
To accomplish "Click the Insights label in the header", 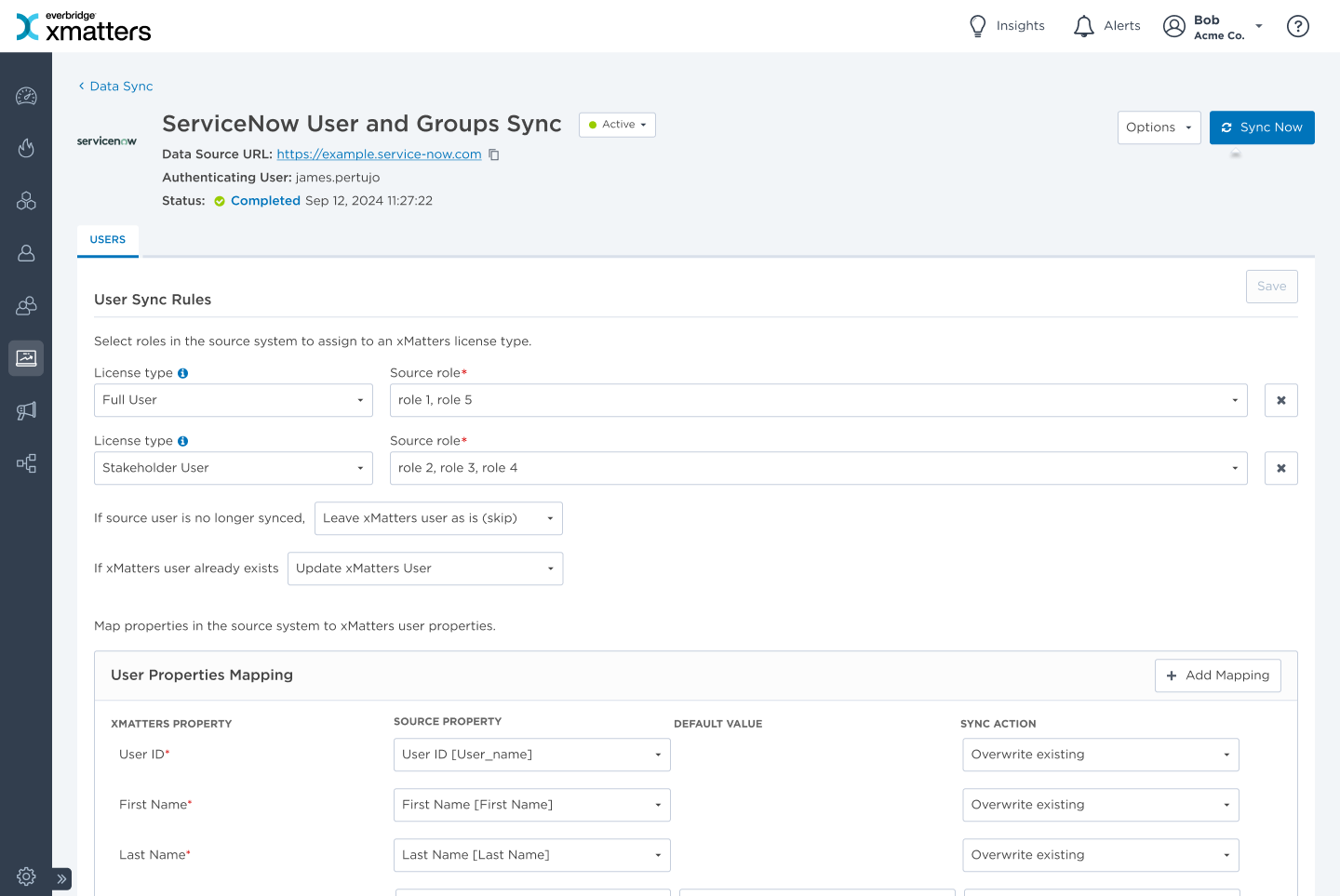I will [x=1021, y=26].
